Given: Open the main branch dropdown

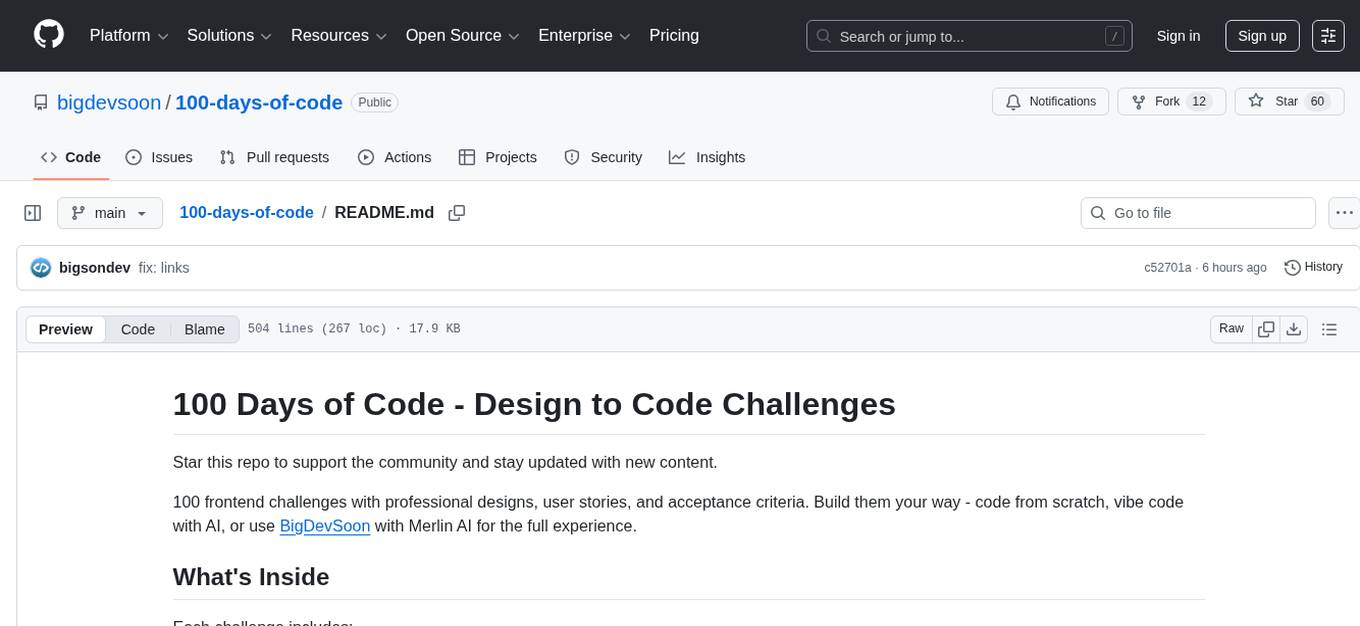Looking at the screenshot, I should coord(110,213).
